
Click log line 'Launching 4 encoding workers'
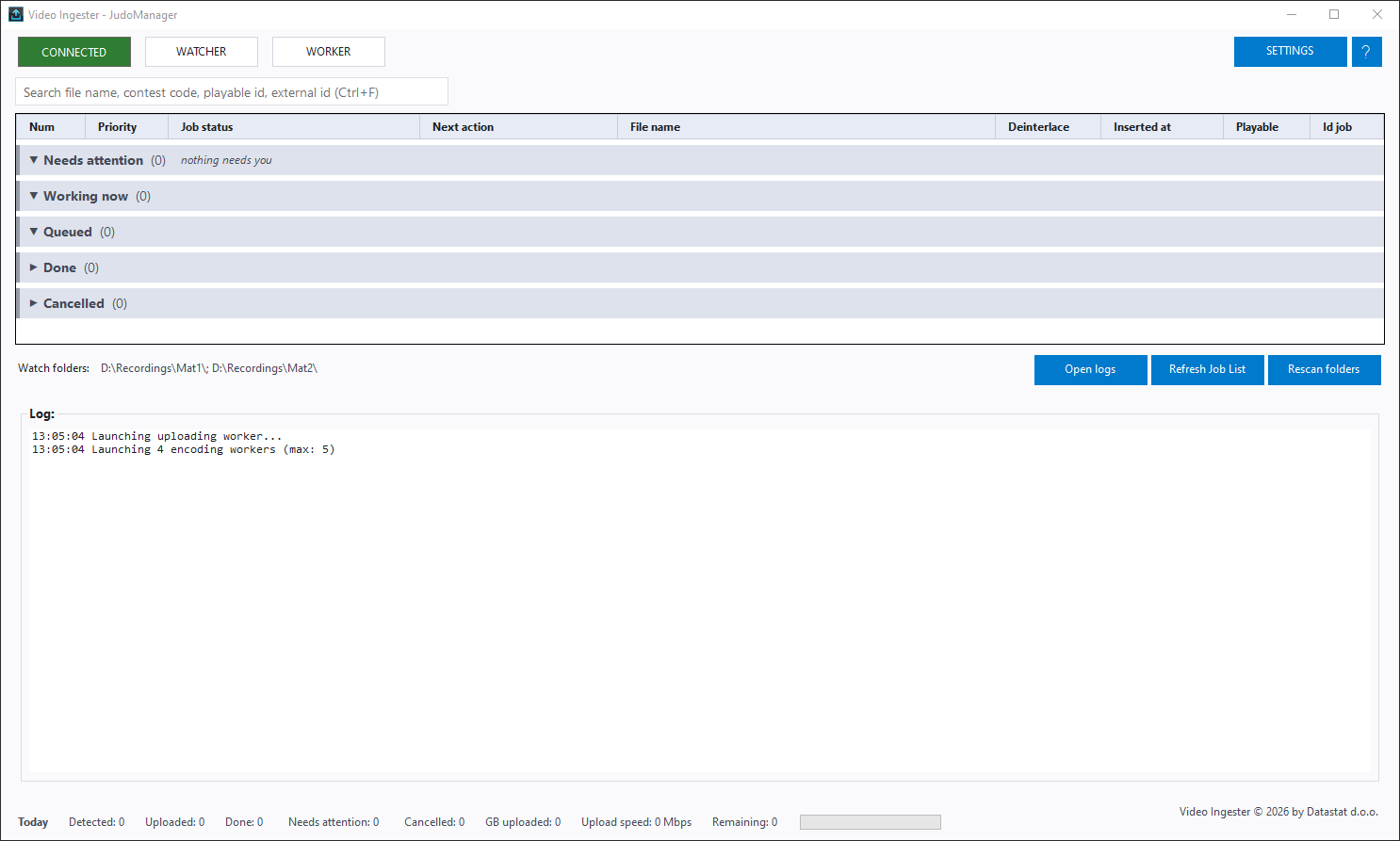[x=184, y=449]
